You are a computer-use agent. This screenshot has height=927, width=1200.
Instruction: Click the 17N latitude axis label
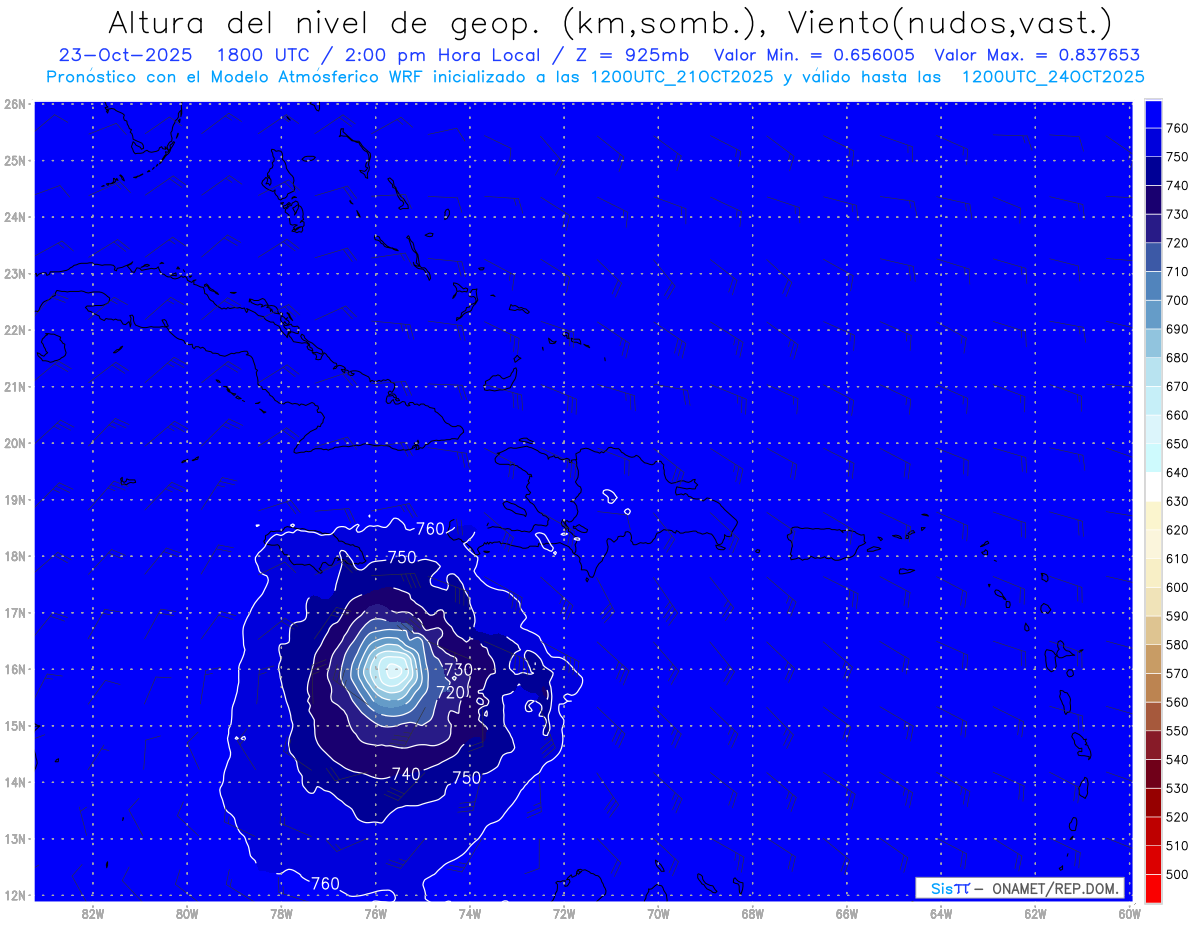click(x=14, y=613)
